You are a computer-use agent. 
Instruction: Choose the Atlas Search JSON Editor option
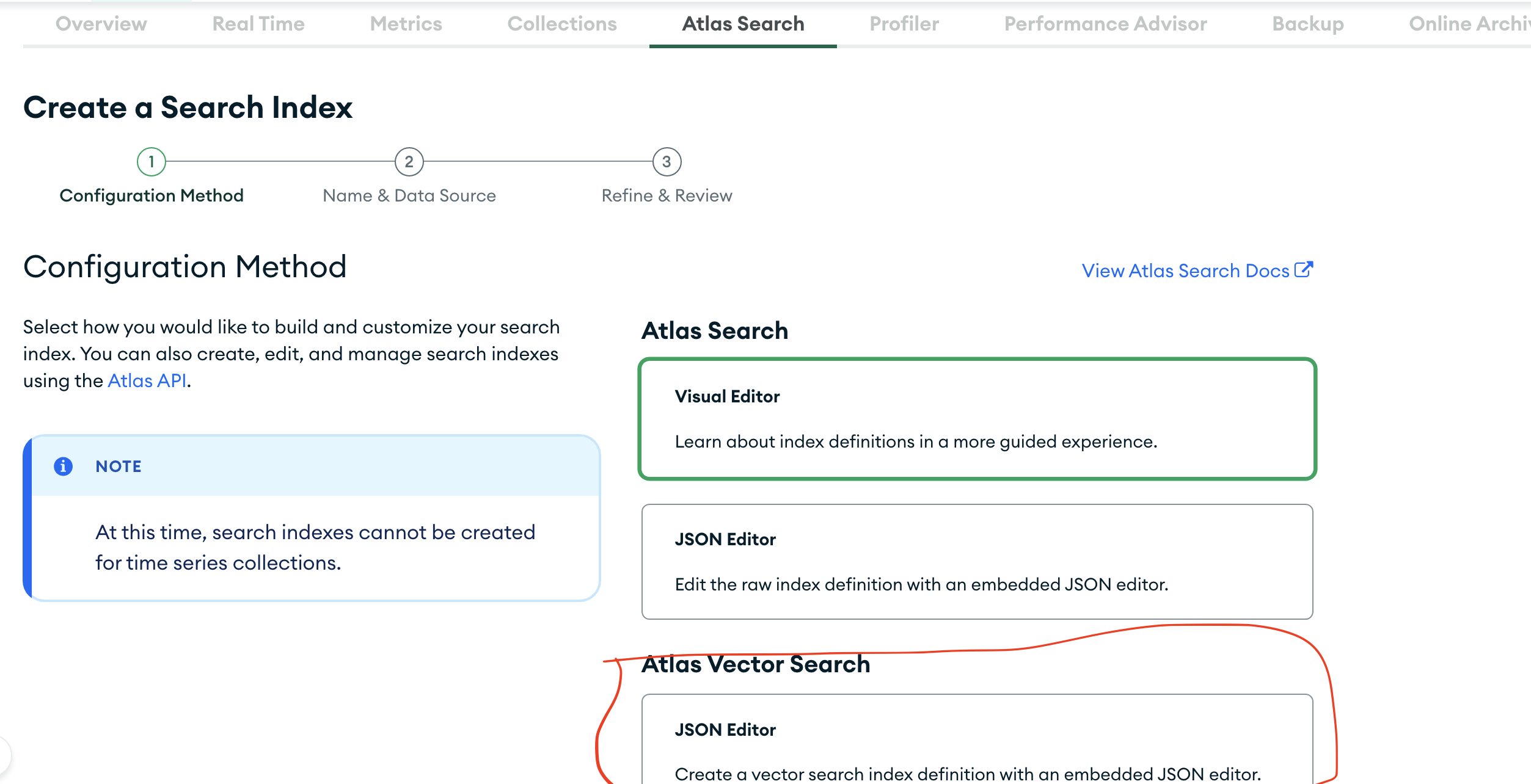pos(977,562)
